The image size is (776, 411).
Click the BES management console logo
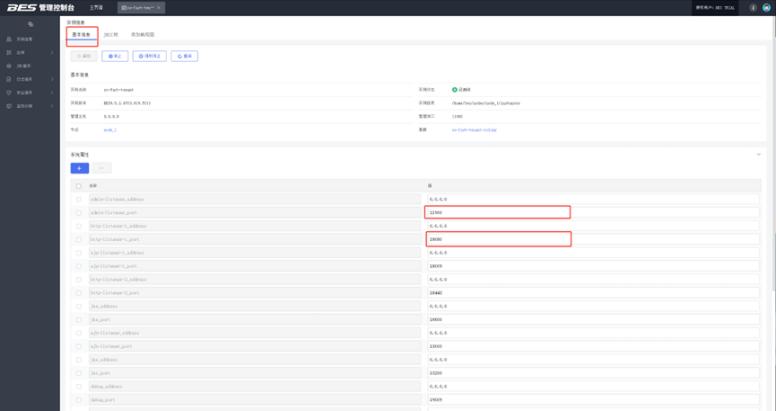click(x=41, y=8)
